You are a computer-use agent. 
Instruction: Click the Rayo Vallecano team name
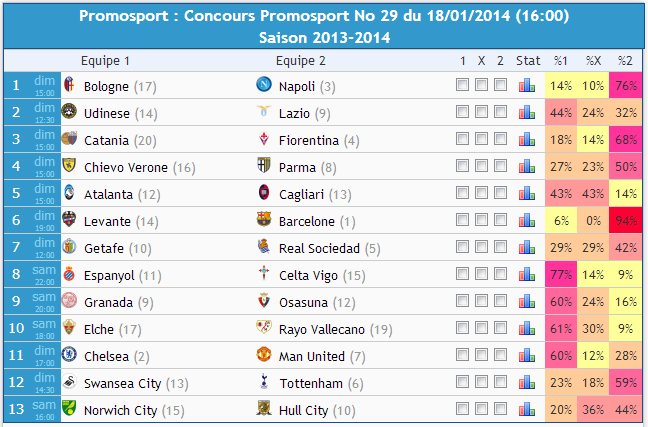[x=322, y=329]
